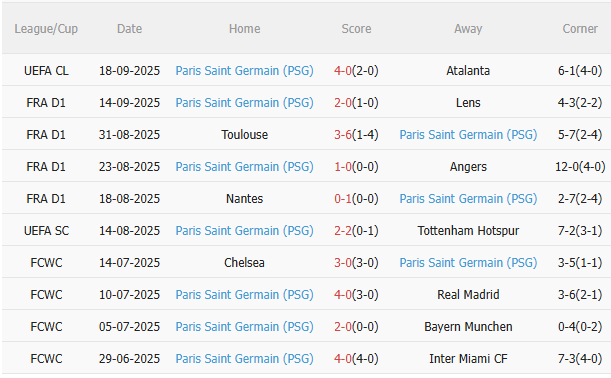Select Real Madrid away team
This screenshot has width=611, height=378.
[x=468, y=294]
